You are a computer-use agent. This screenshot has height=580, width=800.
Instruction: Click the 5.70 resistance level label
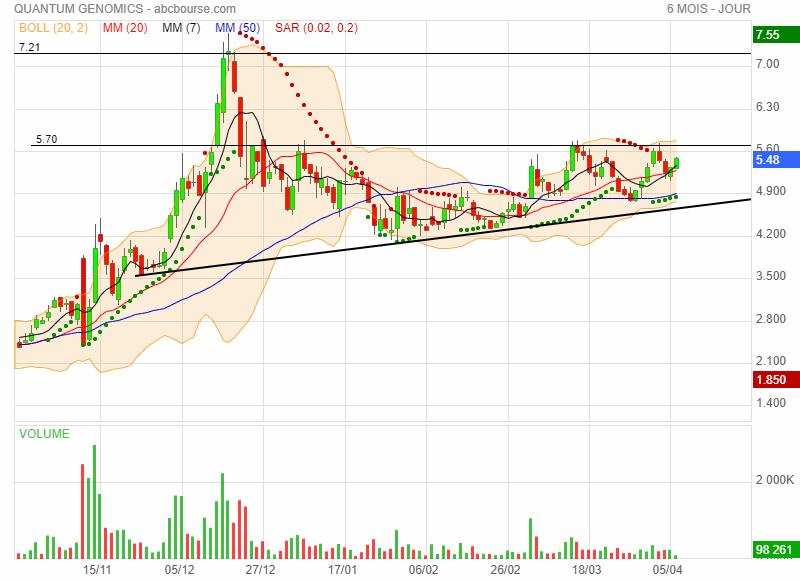[x=46, y=139]
